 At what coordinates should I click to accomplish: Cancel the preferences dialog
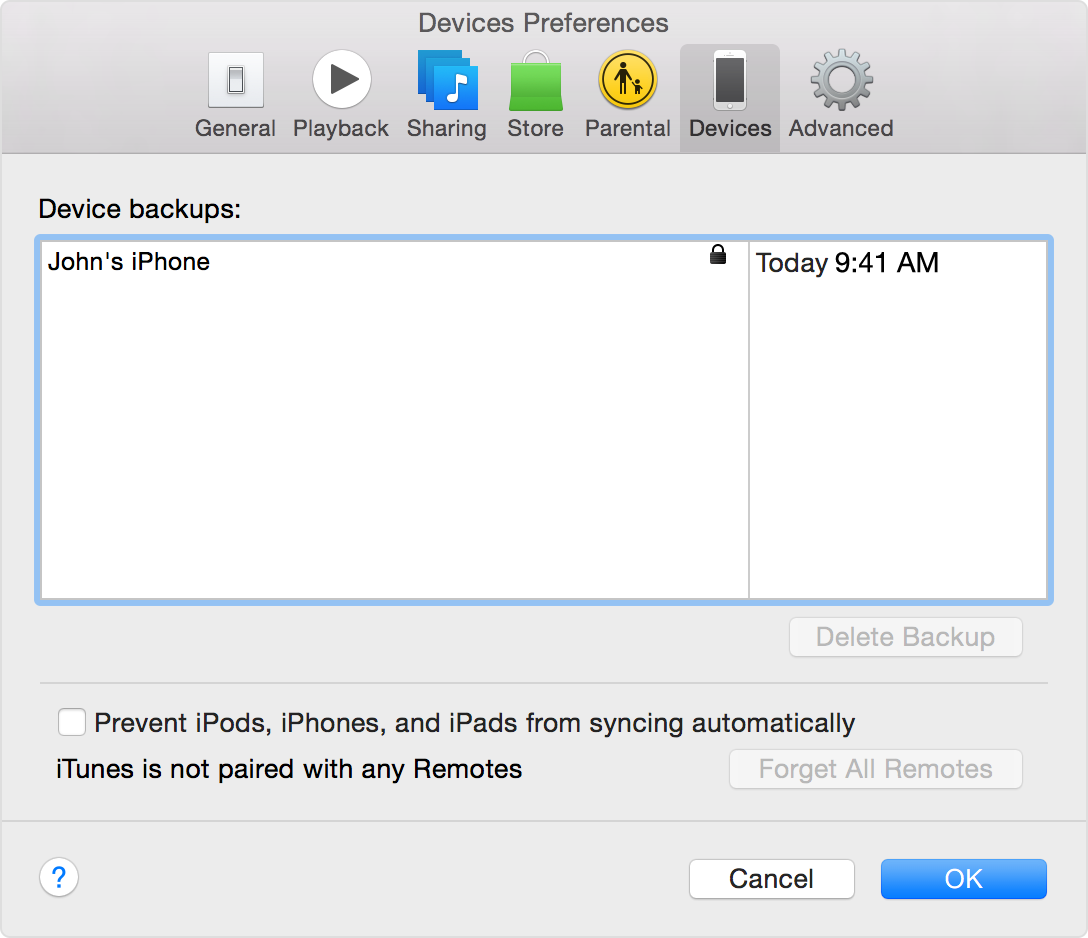click(771, 879)
